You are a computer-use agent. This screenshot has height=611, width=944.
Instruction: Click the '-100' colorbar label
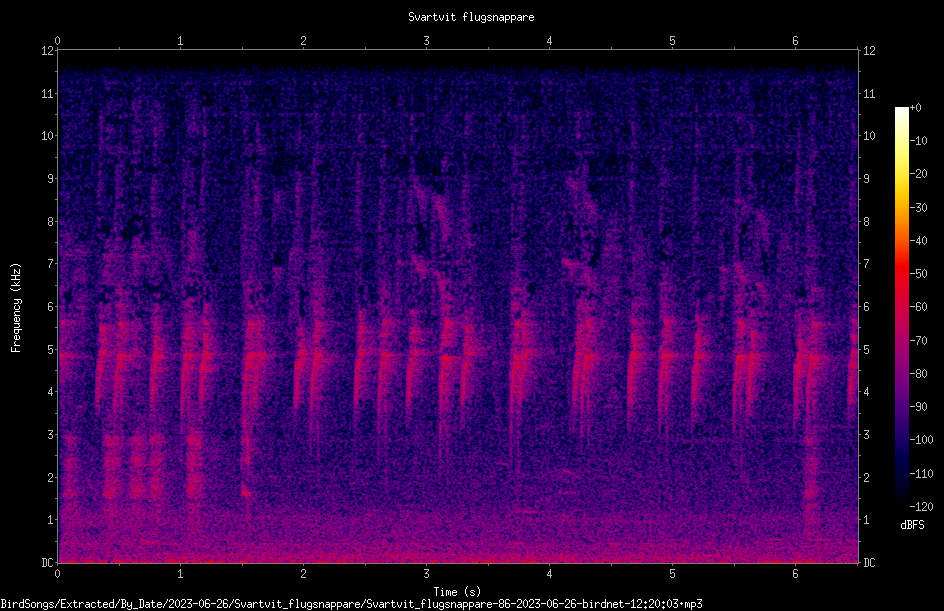point(921,440)
